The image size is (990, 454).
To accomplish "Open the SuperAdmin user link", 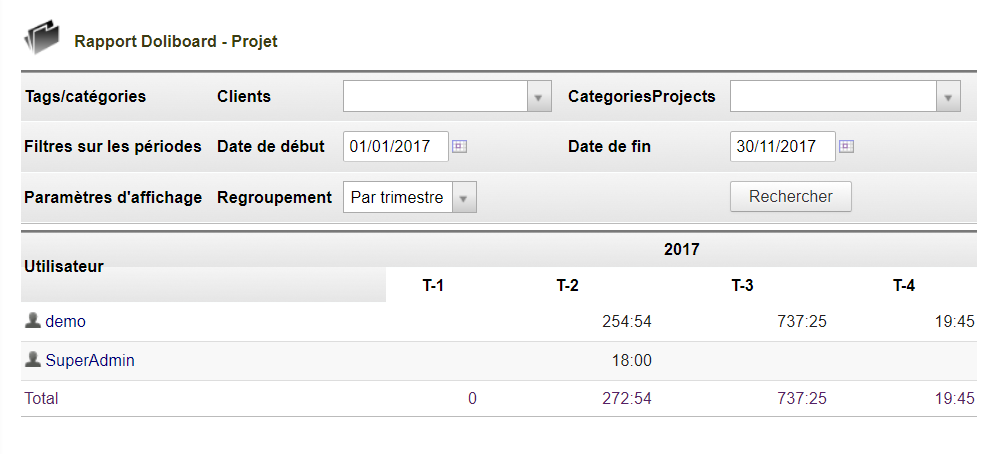I will [90, 361].
